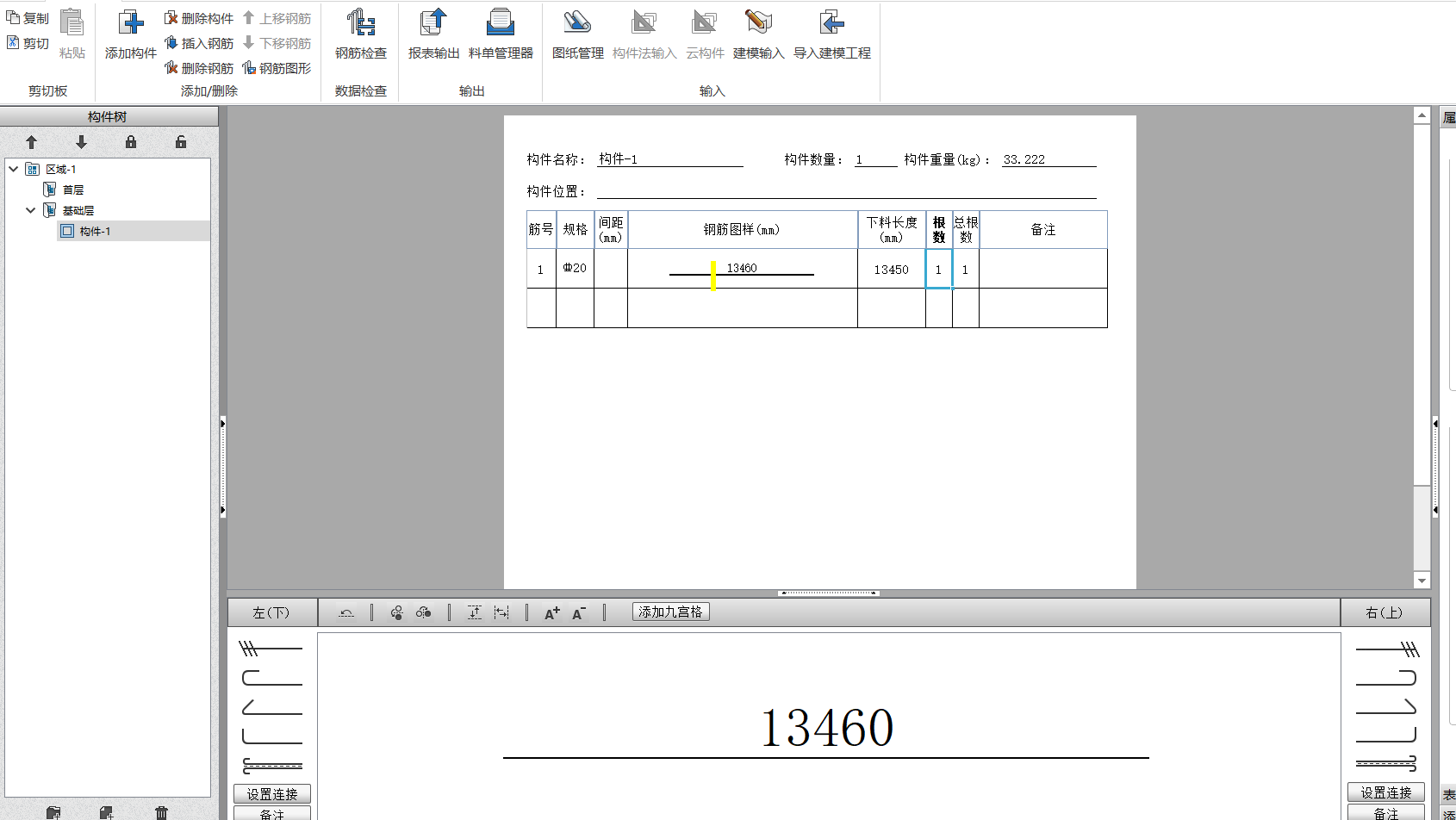This screenshot has width=1456, height=820.
Task: Click the 构件数量 field
Action: pyautogui.click(x=875, y=159)
